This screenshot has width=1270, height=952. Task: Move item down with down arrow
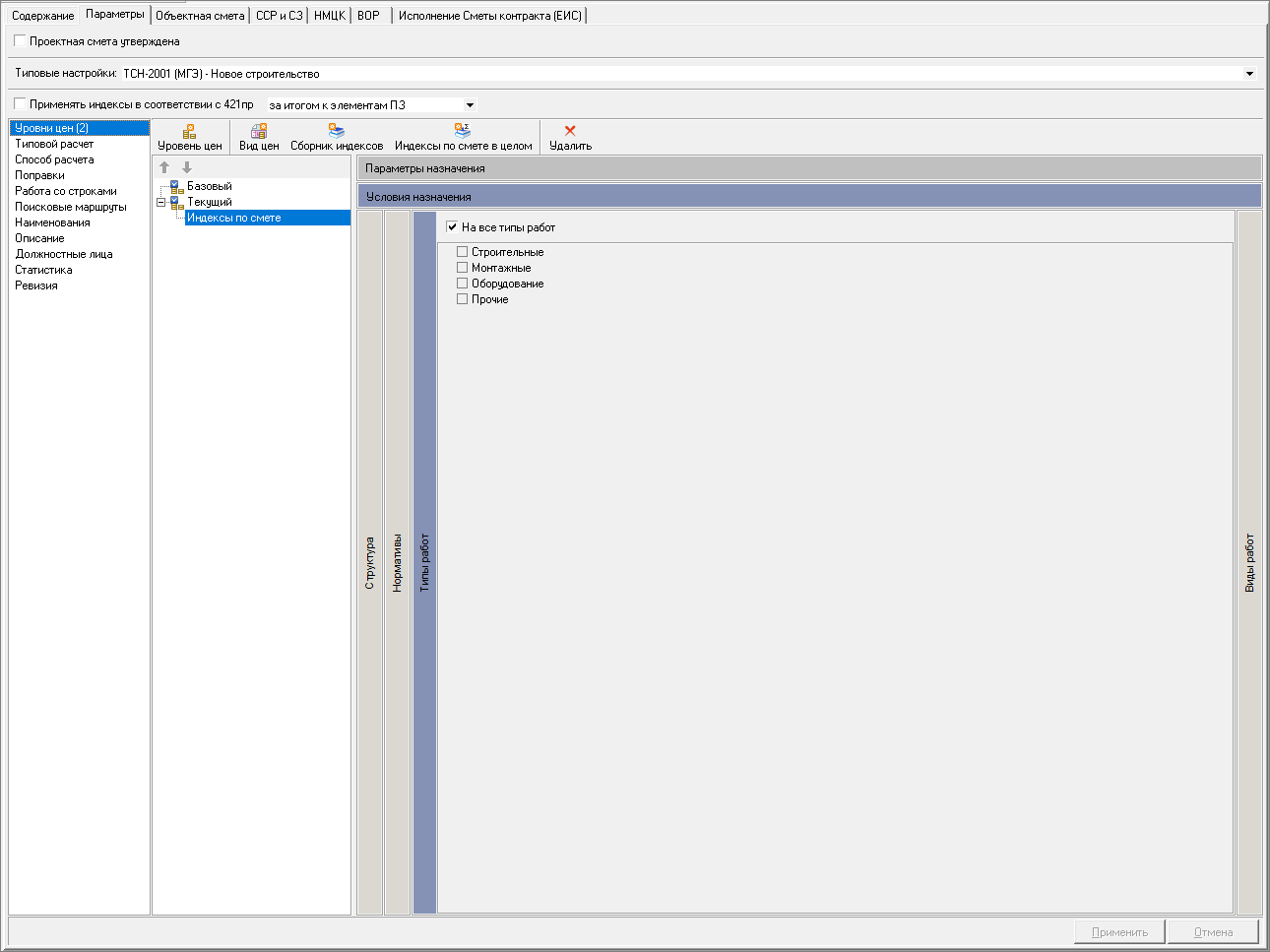pyautogui.click(x=187, y=167)
